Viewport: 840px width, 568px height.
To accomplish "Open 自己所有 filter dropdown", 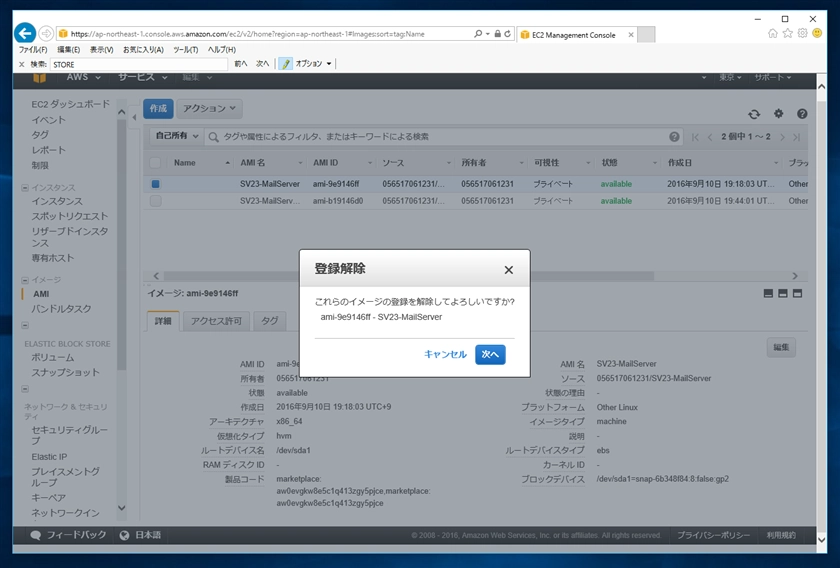I will 176,136.
